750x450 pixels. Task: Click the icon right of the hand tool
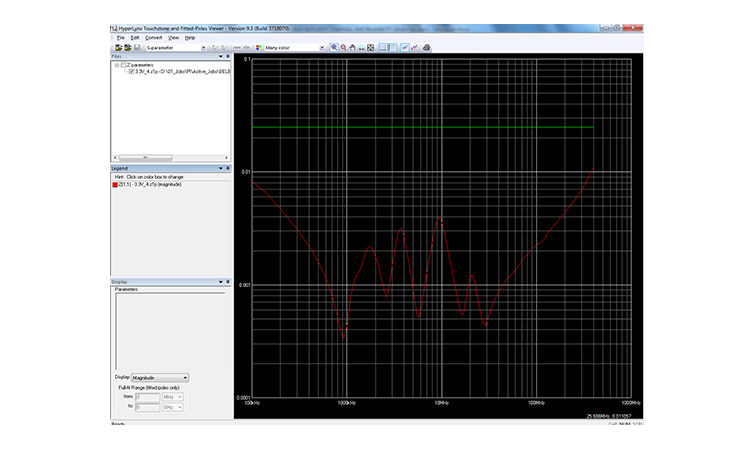[x=362, y=48]
